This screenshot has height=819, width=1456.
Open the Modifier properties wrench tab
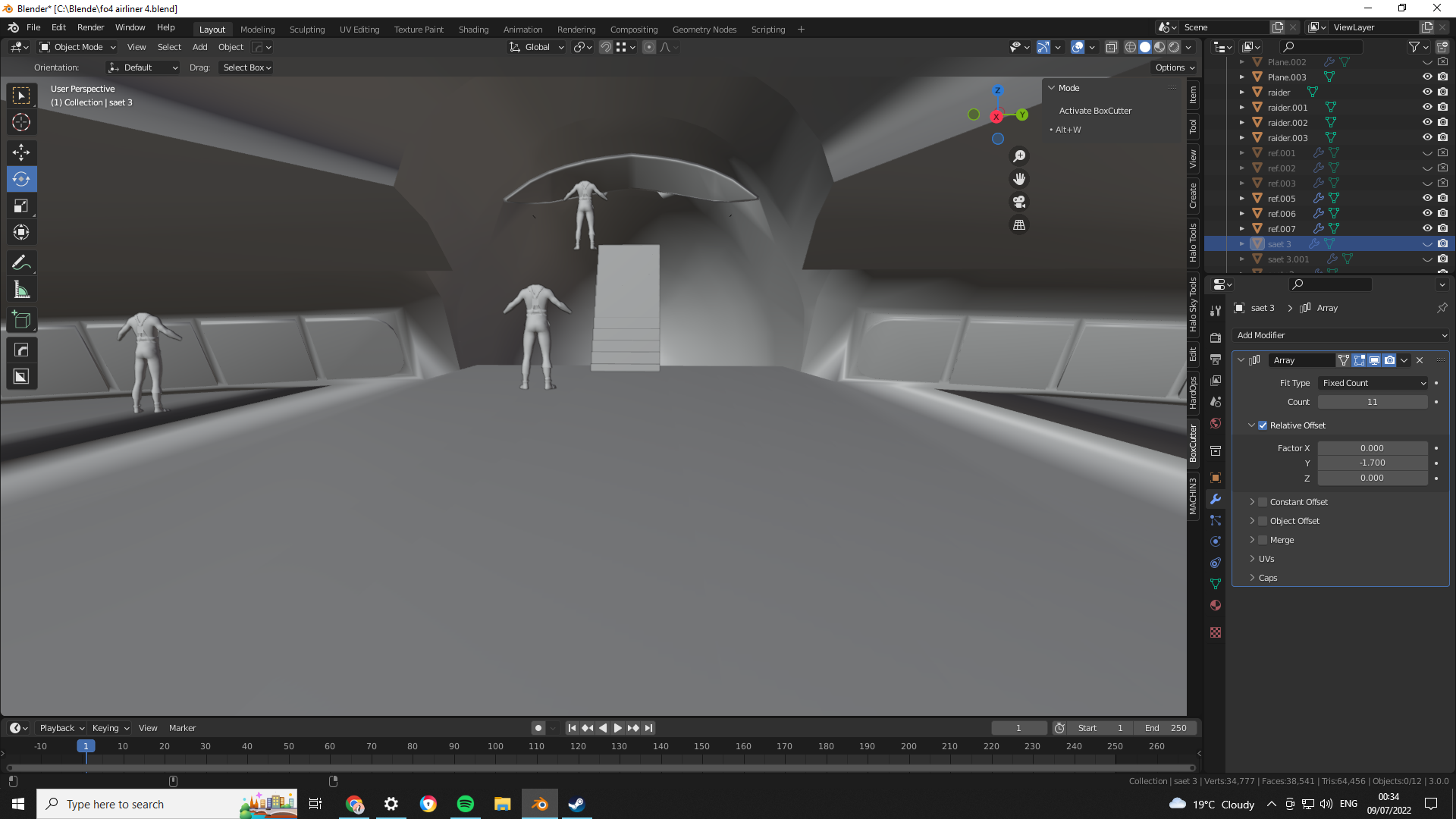click(1216, 499)
